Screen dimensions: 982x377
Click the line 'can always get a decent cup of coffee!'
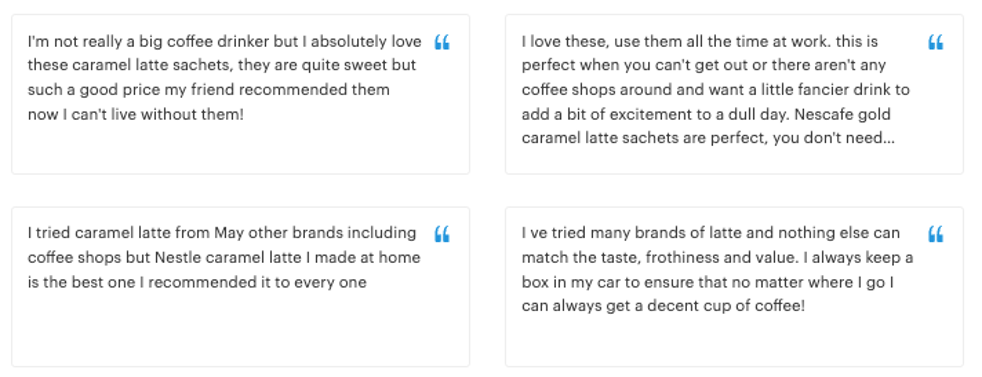click(x=663, y=307)
